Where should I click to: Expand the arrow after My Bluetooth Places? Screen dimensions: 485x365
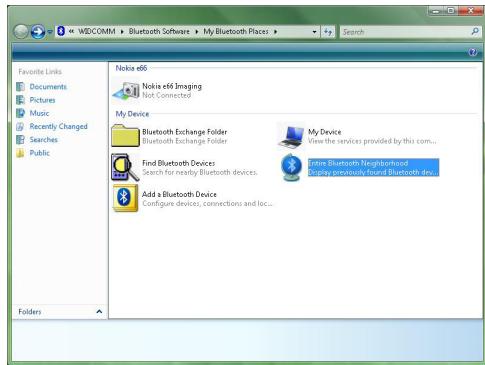coord(275,32)
